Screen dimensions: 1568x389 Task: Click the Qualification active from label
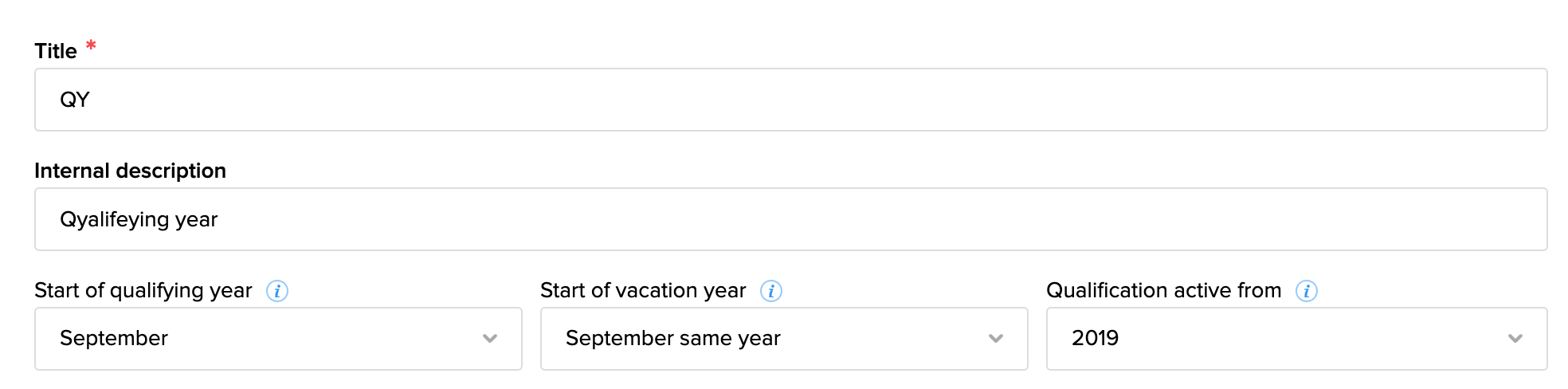coord(1163,290)
